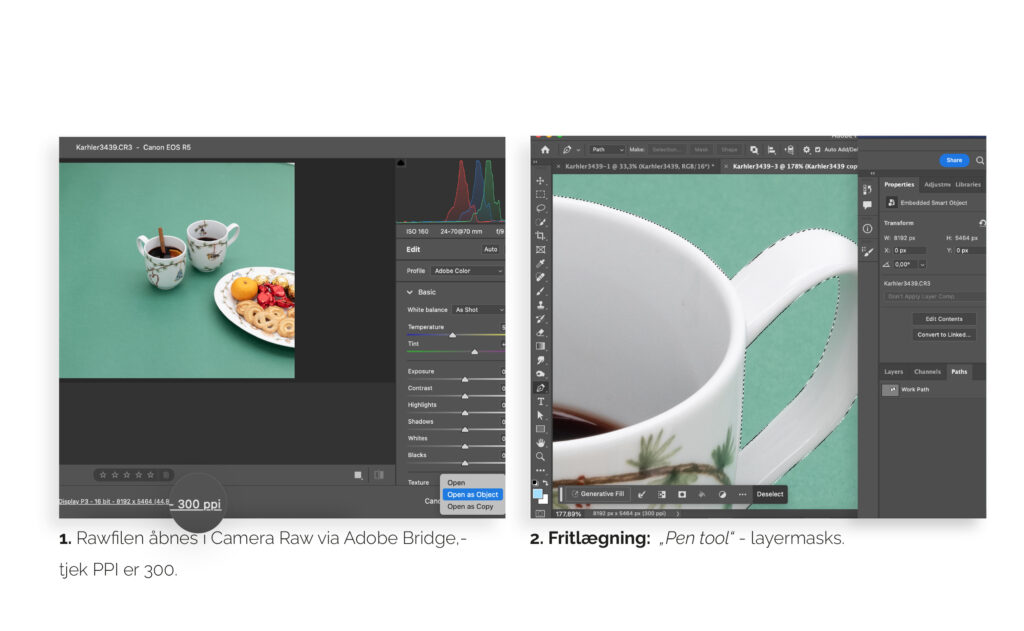Select the Pen tool in the toolbar
The height and width of the screenshot is (631, 1024).
541,387
